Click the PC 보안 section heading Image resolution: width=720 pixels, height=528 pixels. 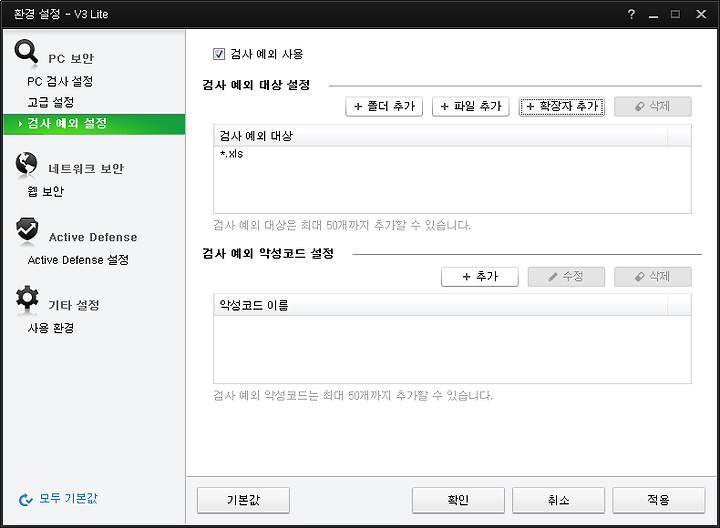tap(71, 59)
